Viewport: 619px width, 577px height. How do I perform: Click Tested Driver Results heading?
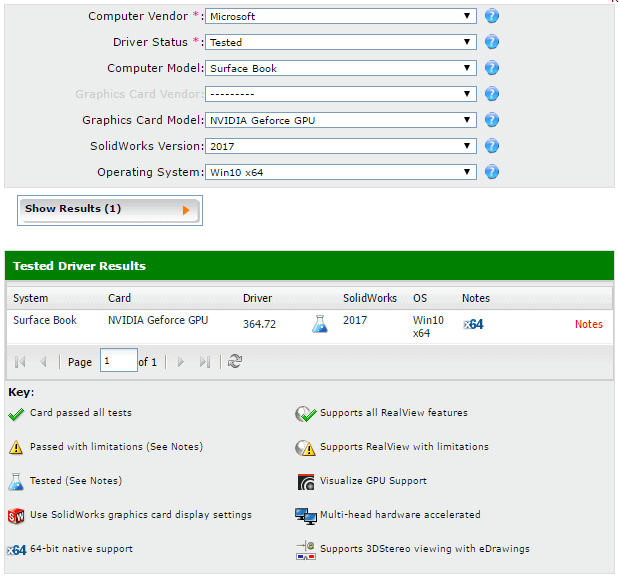coord(79,266)
